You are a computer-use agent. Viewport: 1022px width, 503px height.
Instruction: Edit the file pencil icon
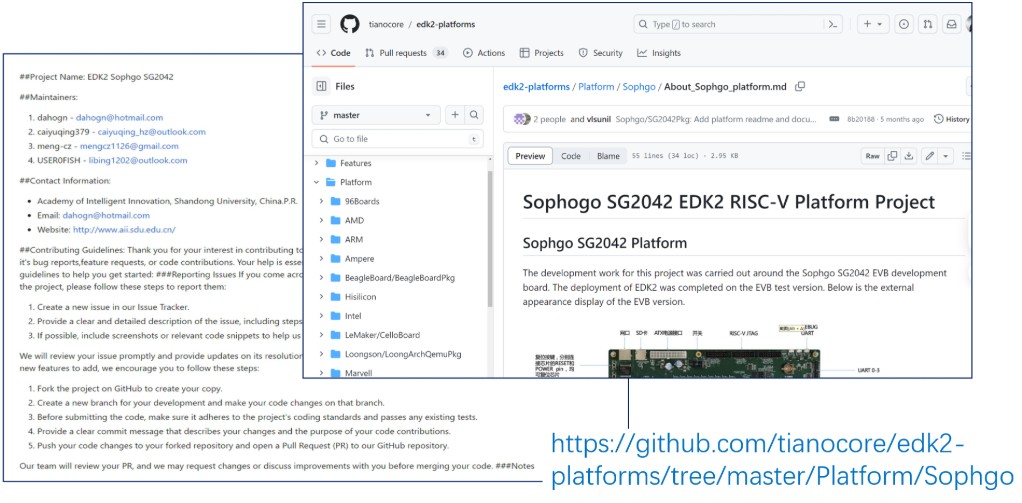pos(930,156)
